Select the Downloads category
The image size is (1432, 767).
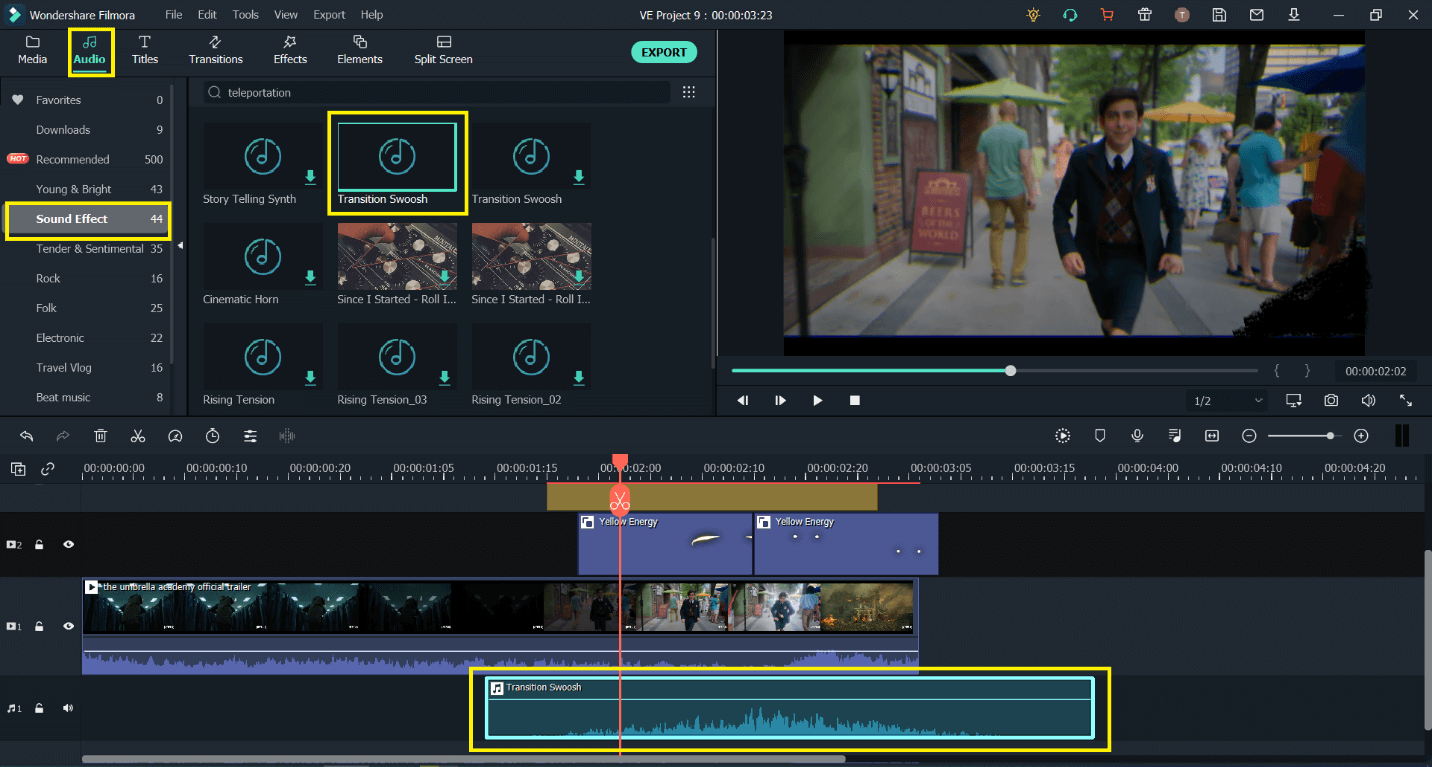[x=86, y=130]
